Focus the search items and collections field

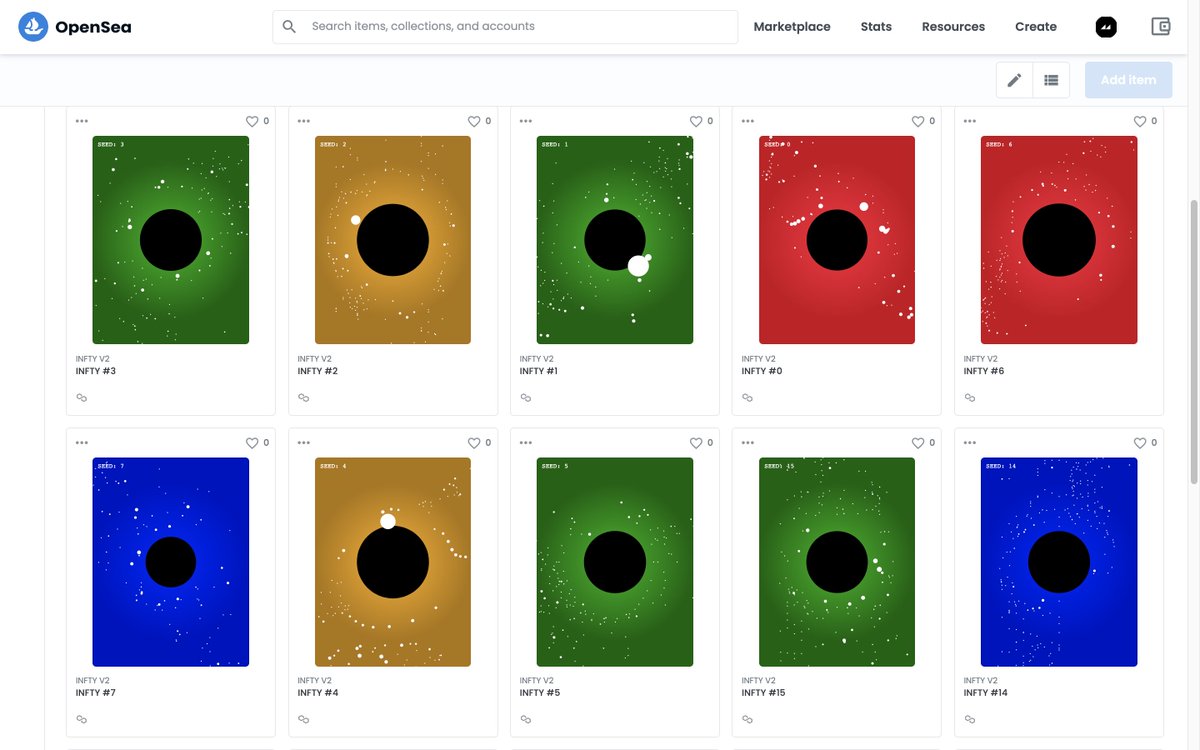click(x=505, y=27)
